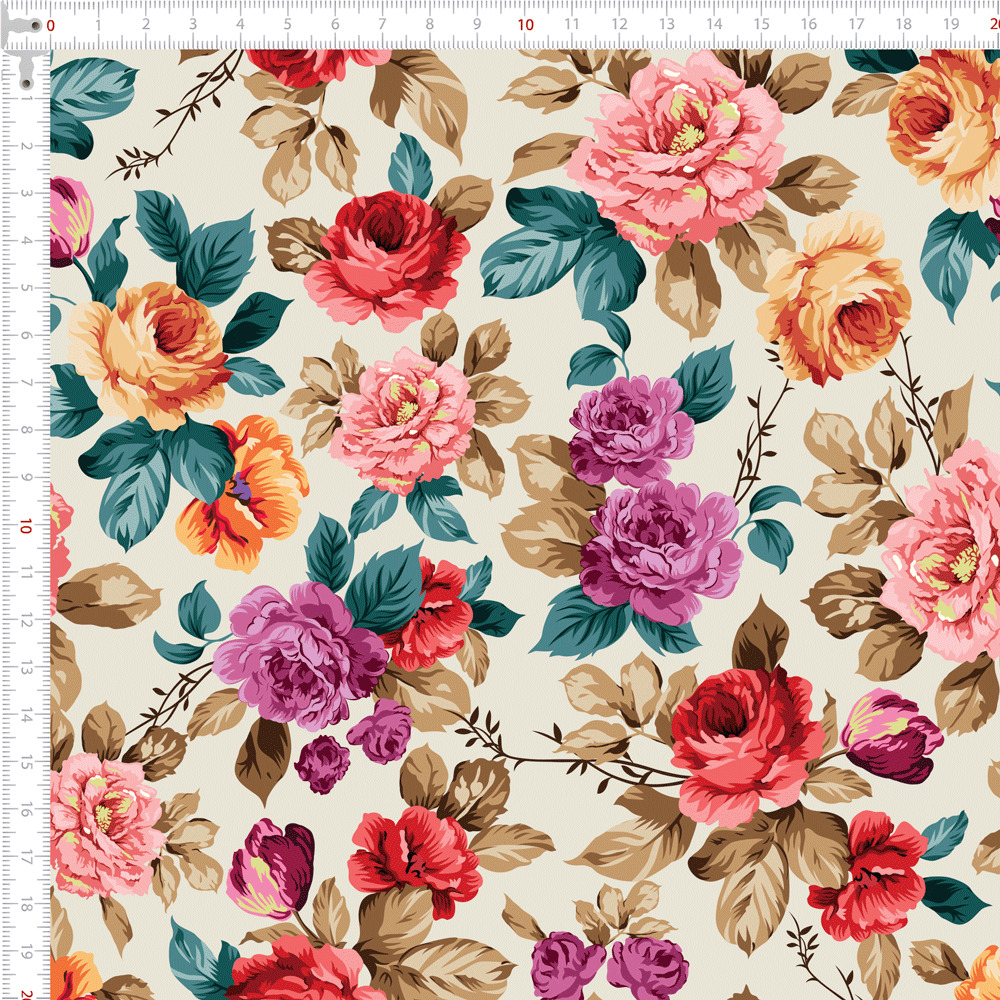1000x1000 pixels.
Task: Click the red 0 on the horizontal ruler
Action: point(51,26)
